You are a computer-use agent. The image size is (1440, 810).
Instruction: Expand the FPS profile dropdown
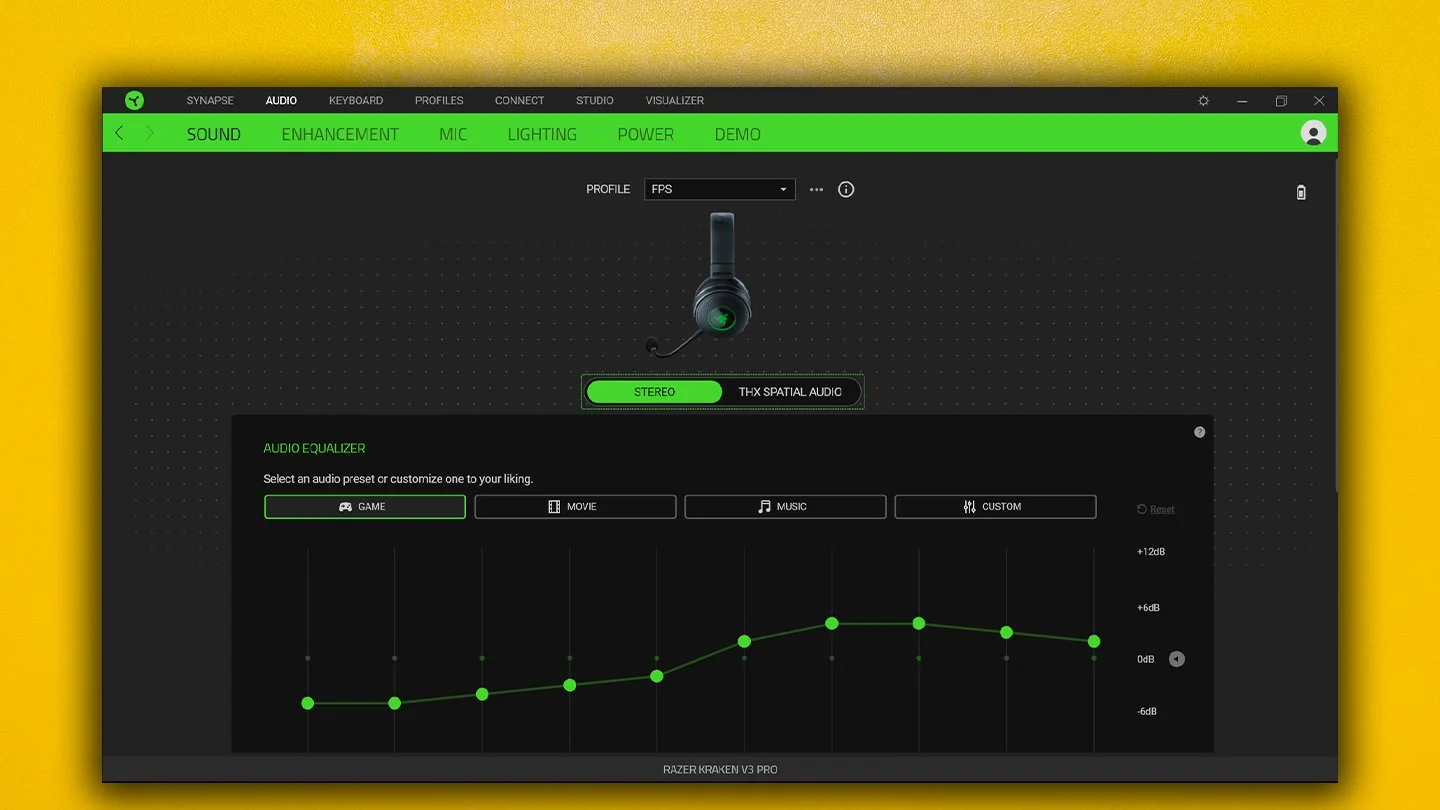(x=720, y=189)
